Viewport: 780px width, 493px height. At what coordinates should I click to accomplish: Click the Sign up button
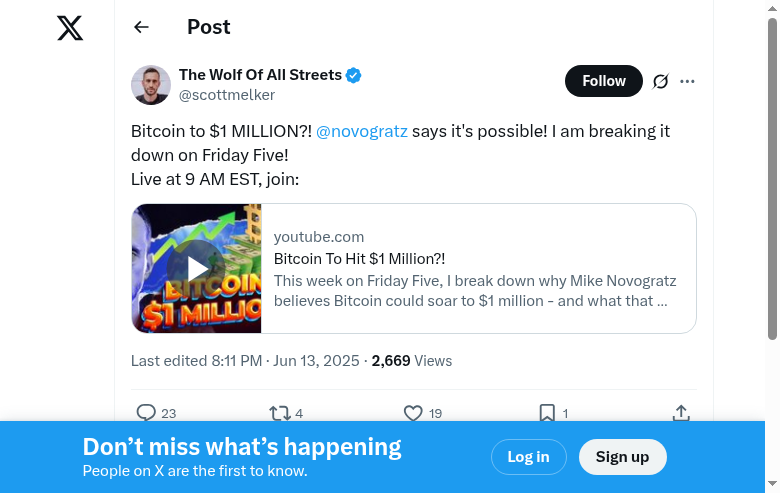(622, 457)
